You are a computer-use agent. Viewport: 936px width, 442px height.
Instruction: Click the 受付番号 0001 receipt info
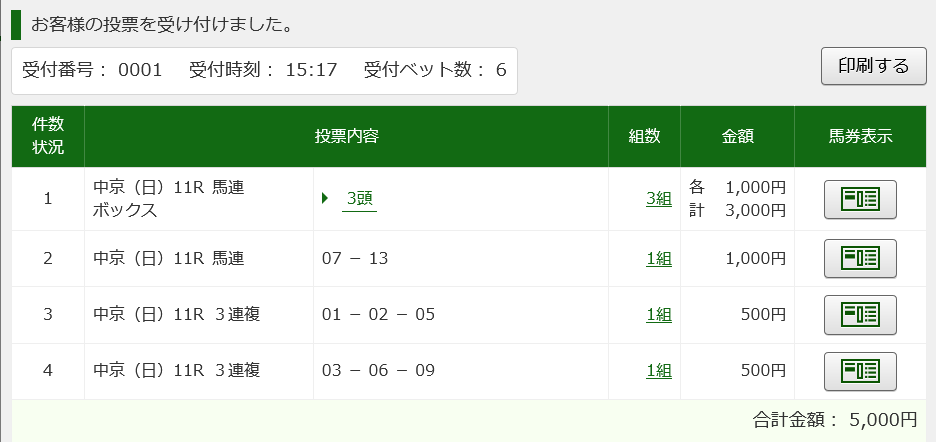92,70
